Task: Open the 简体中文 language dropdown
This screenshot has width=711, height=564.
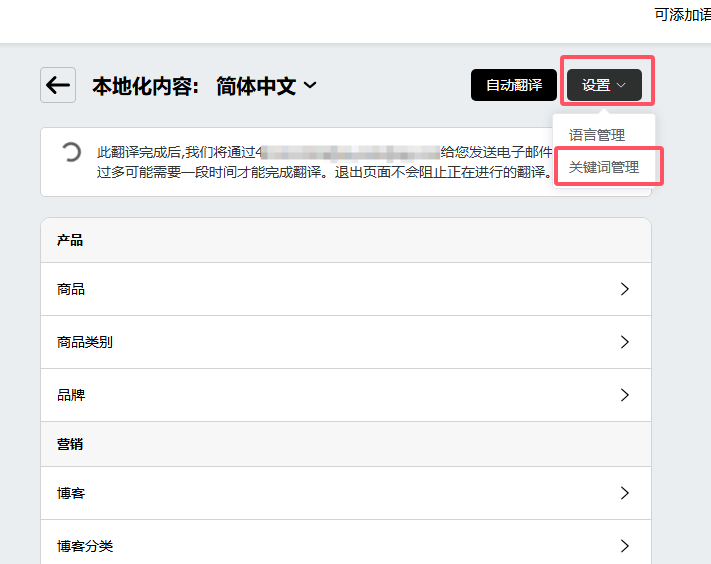Action: [x=266, y=86]
